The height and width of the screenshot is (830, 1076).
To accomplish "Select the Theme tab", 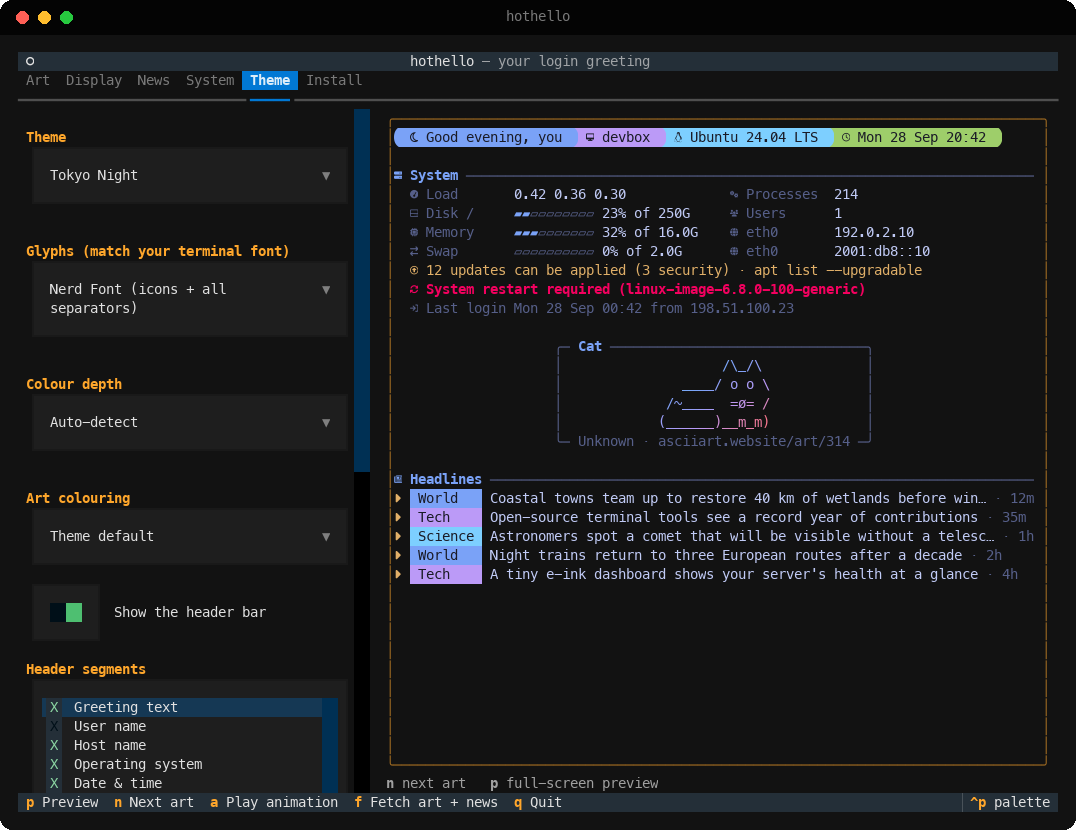I will click(270, 80).
